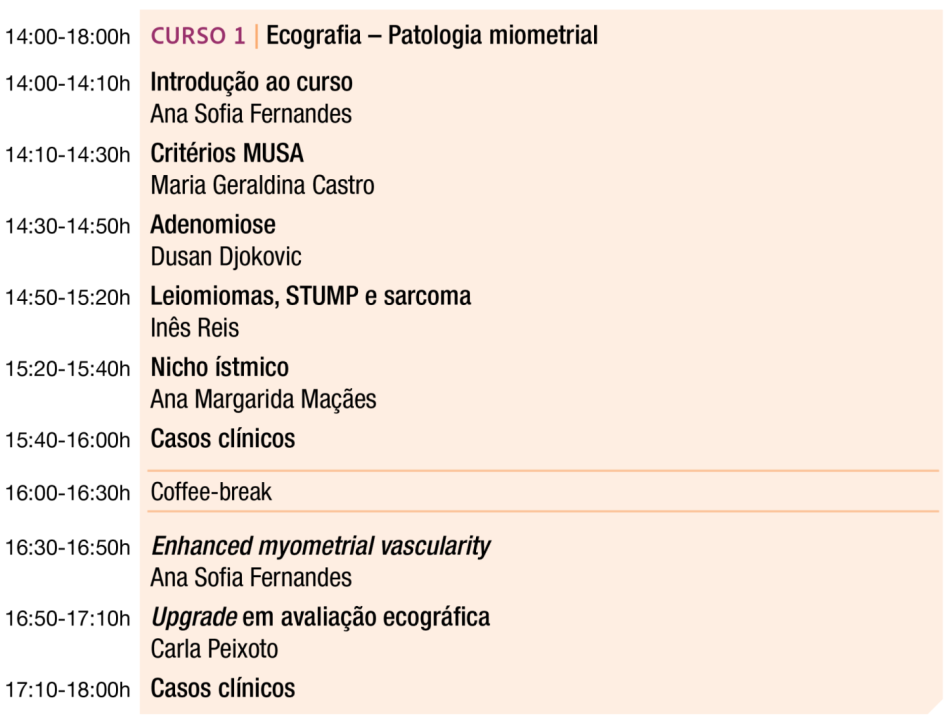Screen dimensions: 951x724
Task: Click speaker name Carla Peixoto
Action: click(214, 649)
